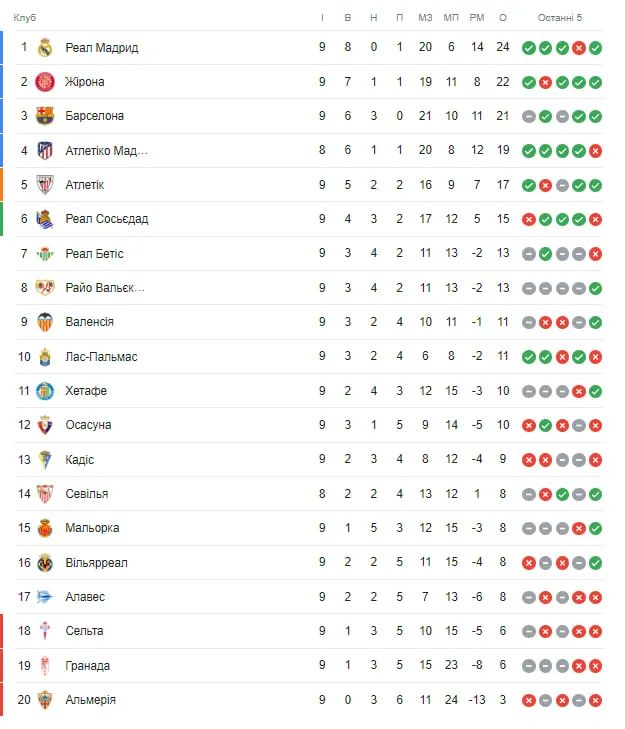Click the Villarreal yellow crest icon
Screen dimensions: 625x729
tap(44, 562)
